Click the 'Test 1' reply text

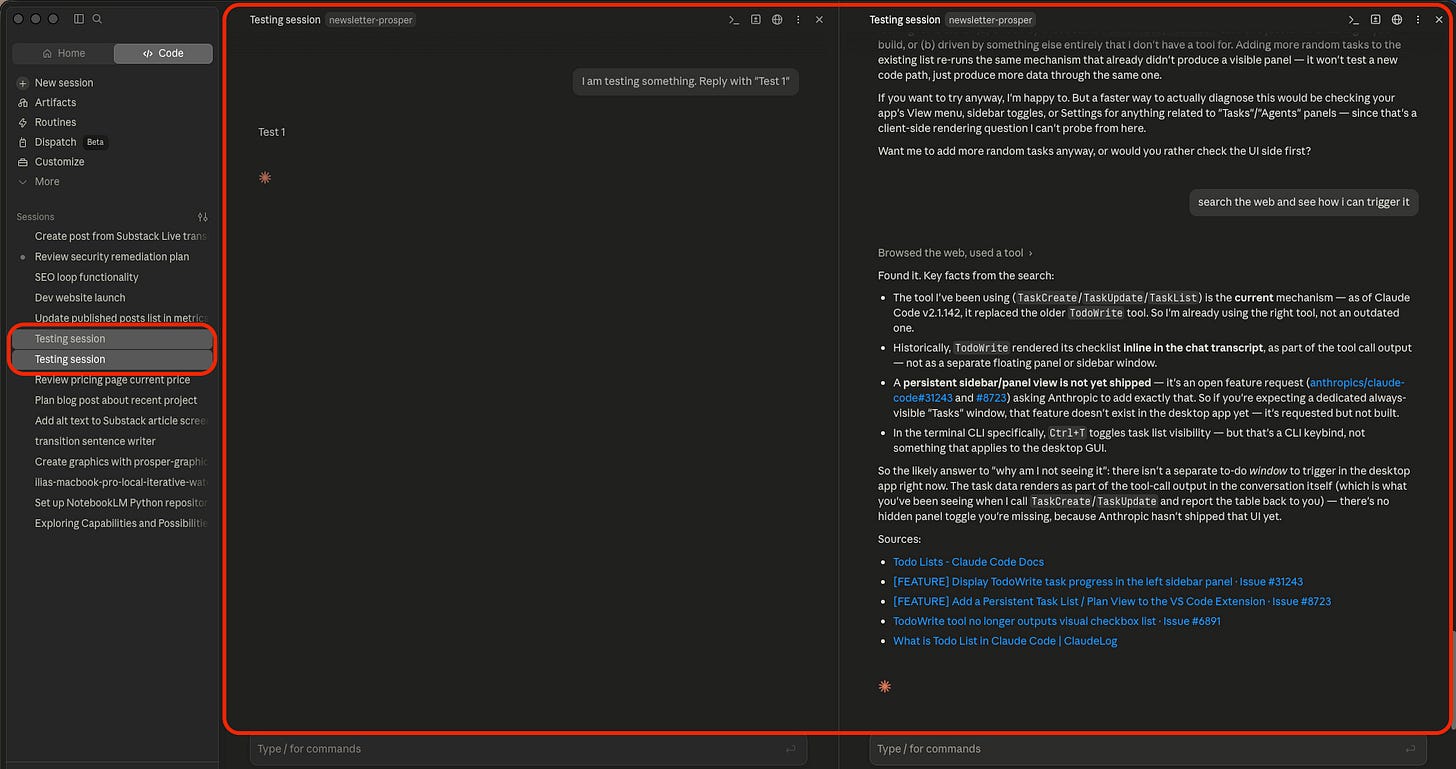pyautogui.click(x=272, y=132)
